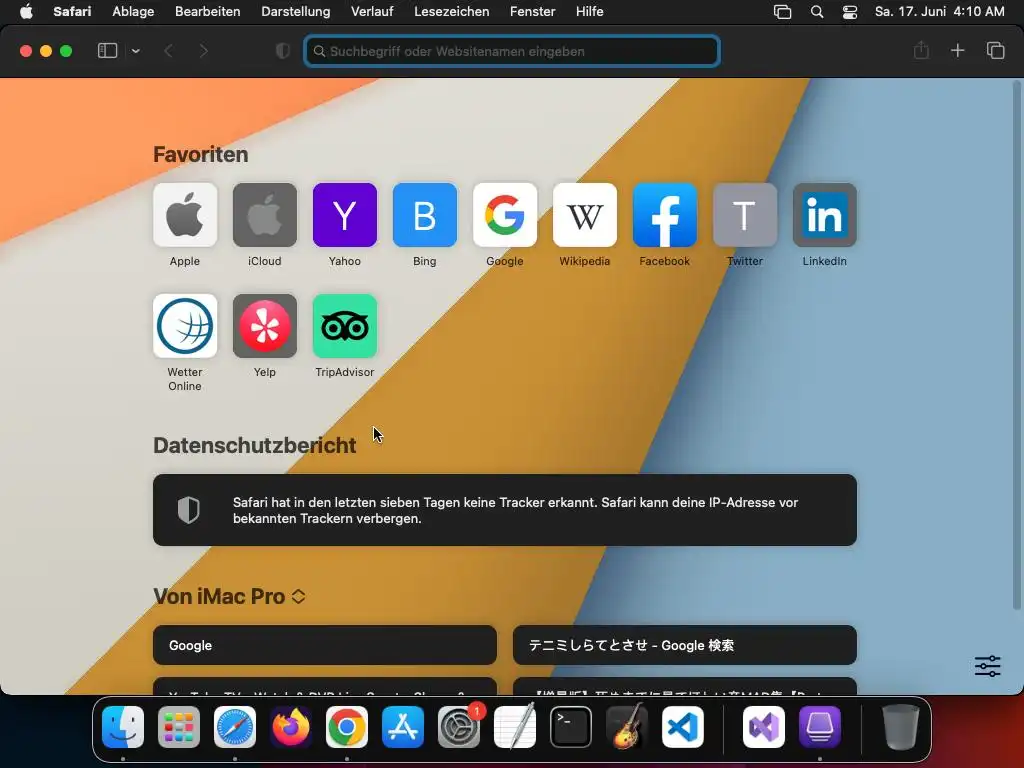Open TextEdit from the Dock
This screenshot has height=768, width=1024.
coord(515,727)
